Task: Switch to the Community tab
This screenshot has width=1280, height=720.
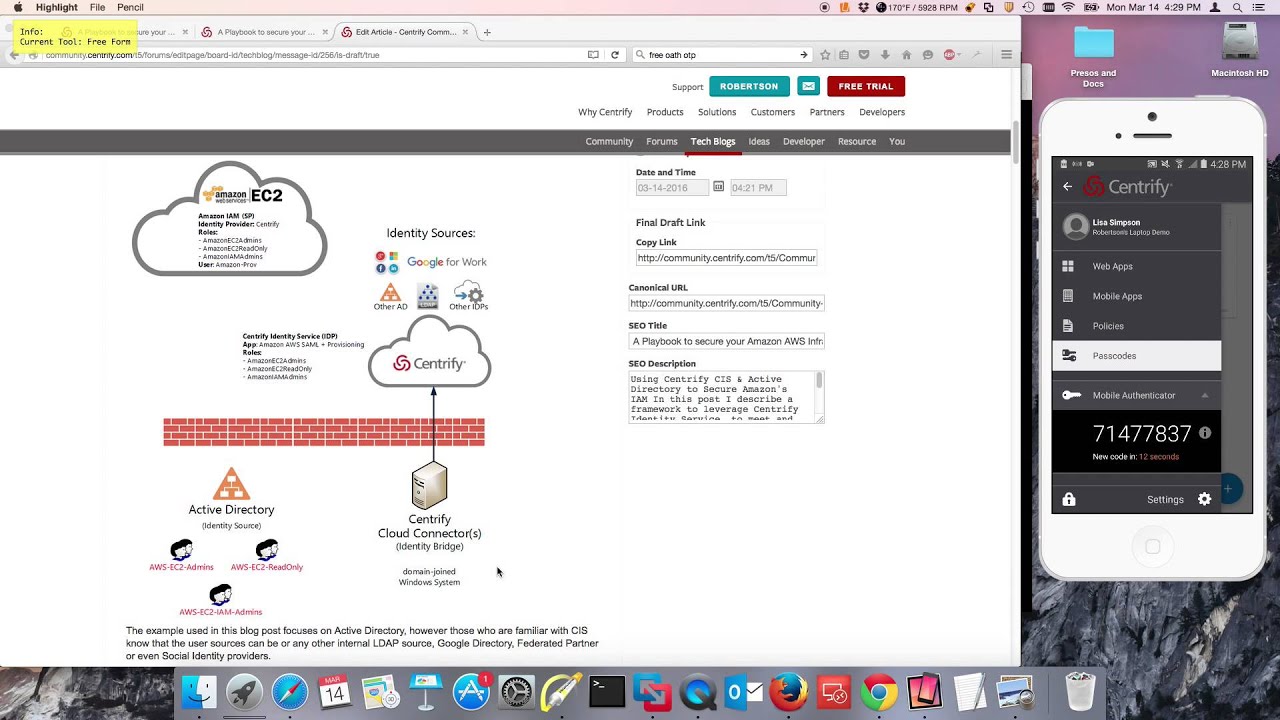Action: (609, 142)
